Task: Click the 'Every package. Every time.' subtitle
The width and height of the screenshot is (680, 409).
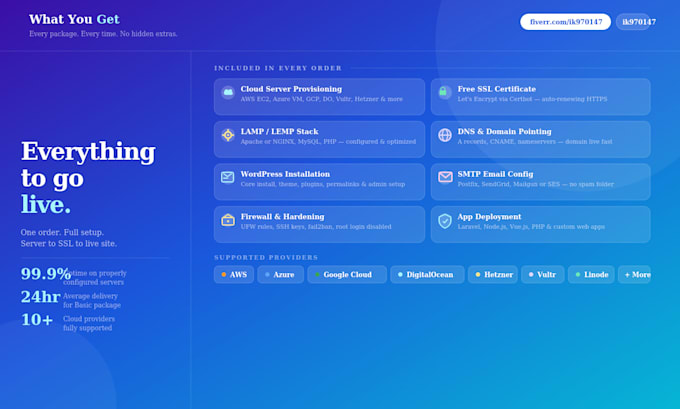Action: [x=103, y=34]
